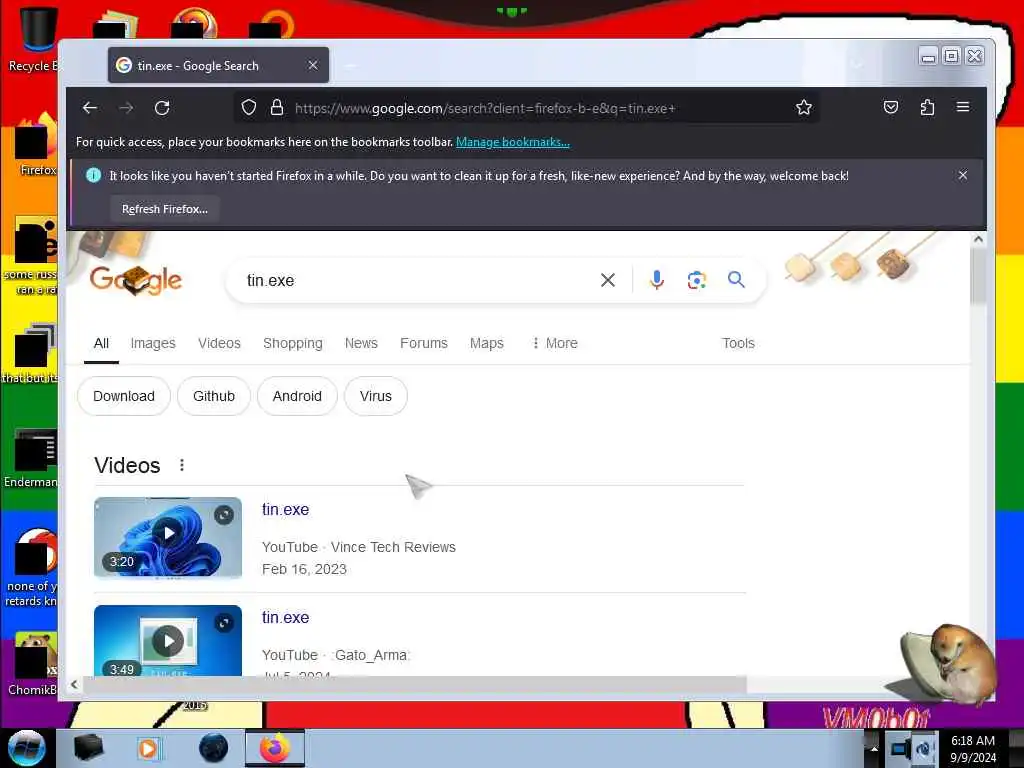Play the 3:49 video thumbnail

pos(168,641)
